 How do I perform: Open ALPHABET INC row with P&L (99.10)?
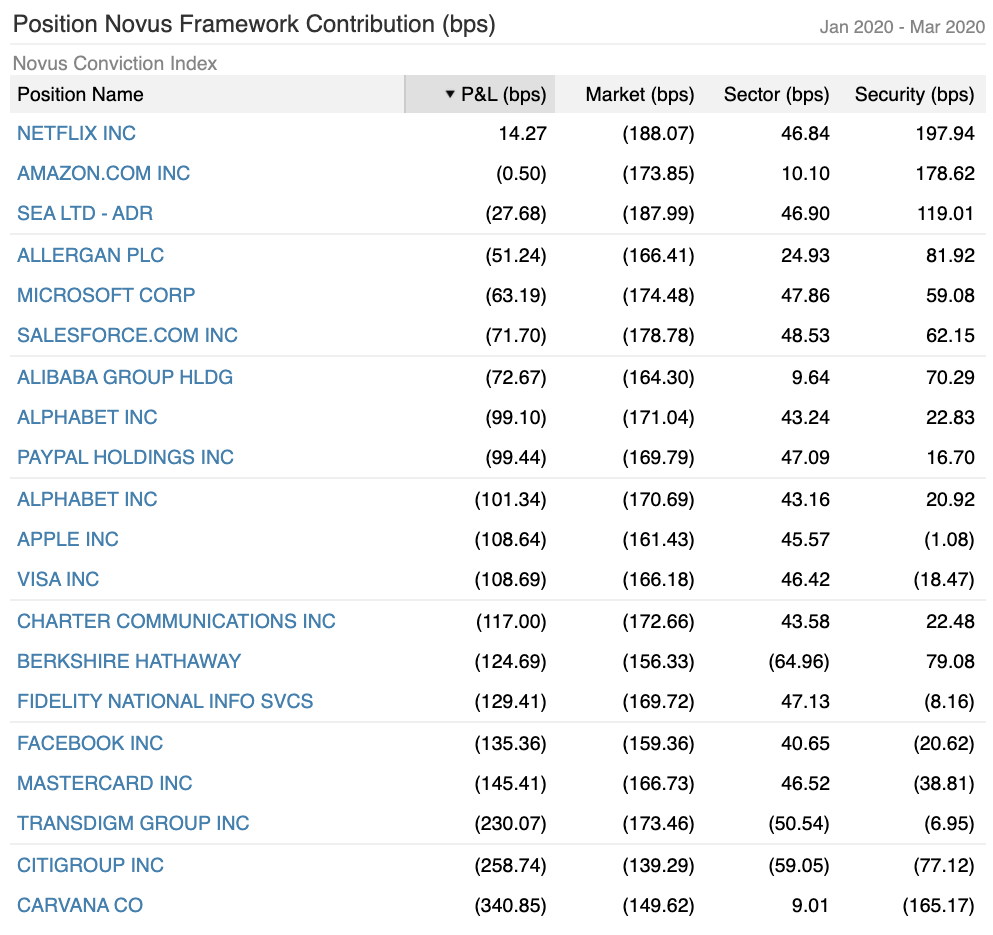(x=87, y=417)
